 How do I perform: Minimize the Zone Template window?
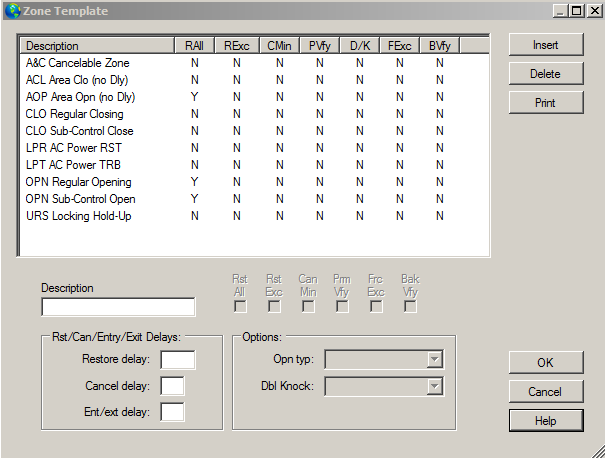[561, 11]
